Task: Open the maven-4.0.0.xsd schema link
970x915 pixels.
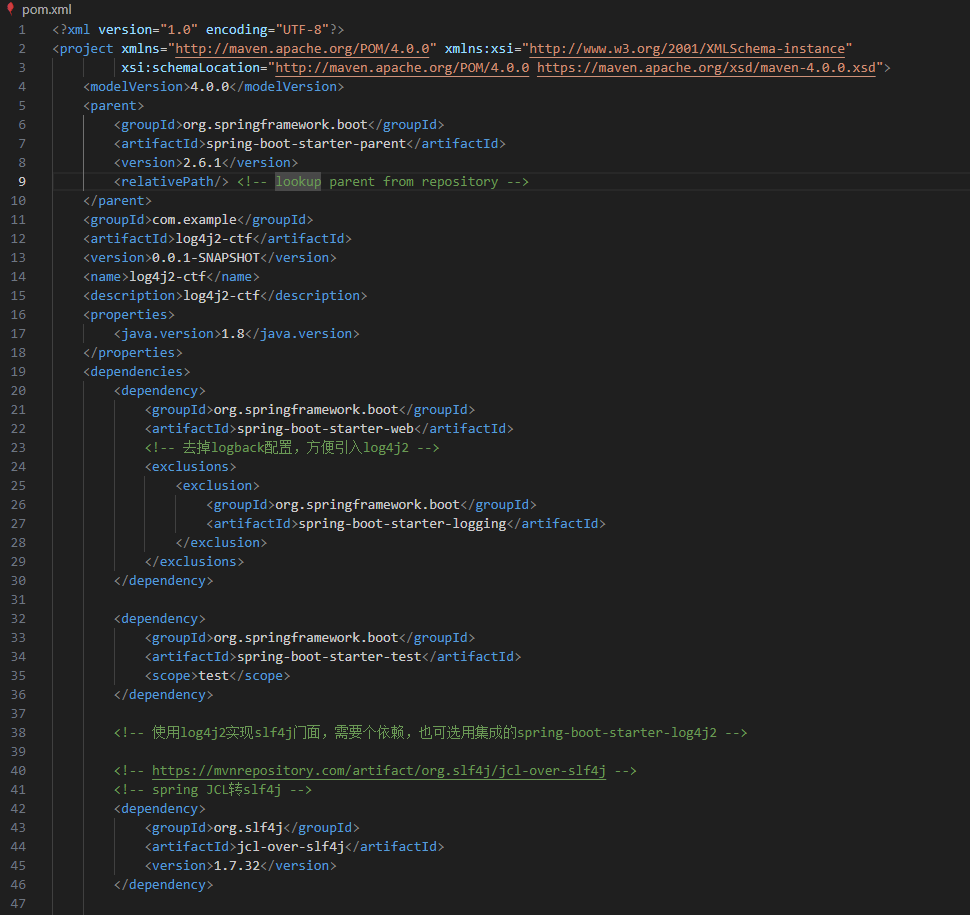Action: click(706, 67)
